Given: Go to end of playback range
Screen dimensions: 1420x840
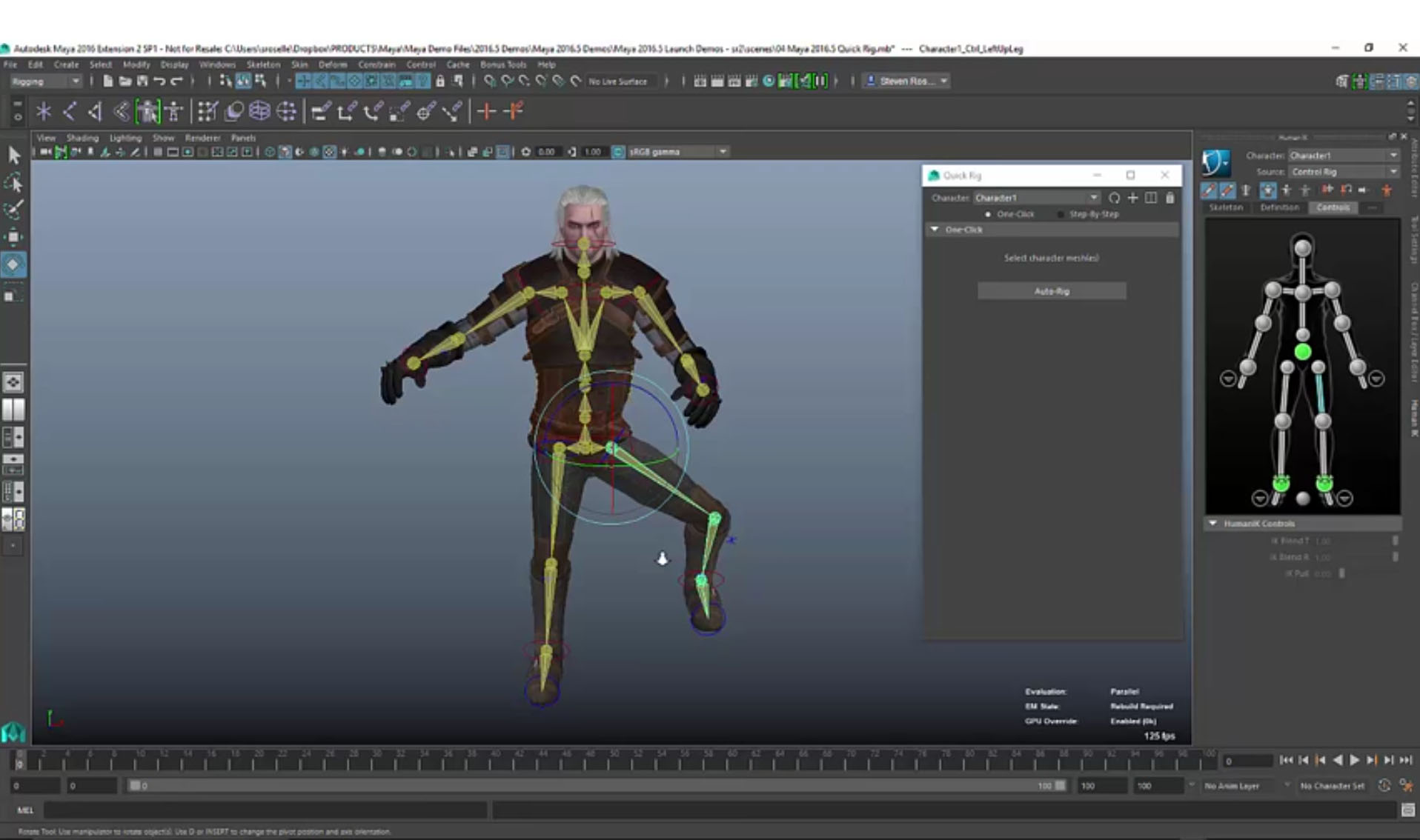Looking at the screenshot, I should point(1406,760).
